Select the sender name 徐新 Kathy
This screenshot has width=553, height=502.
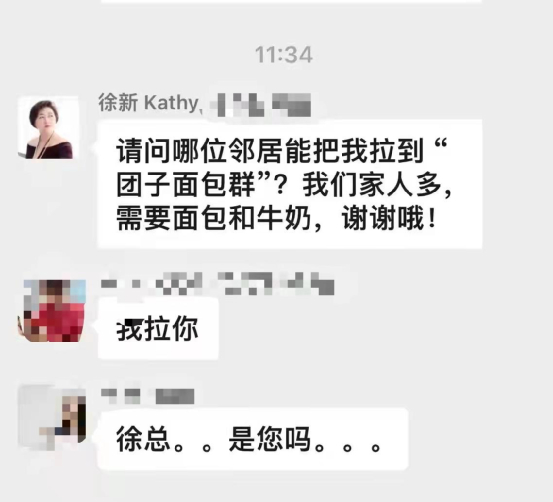(149, 103)
